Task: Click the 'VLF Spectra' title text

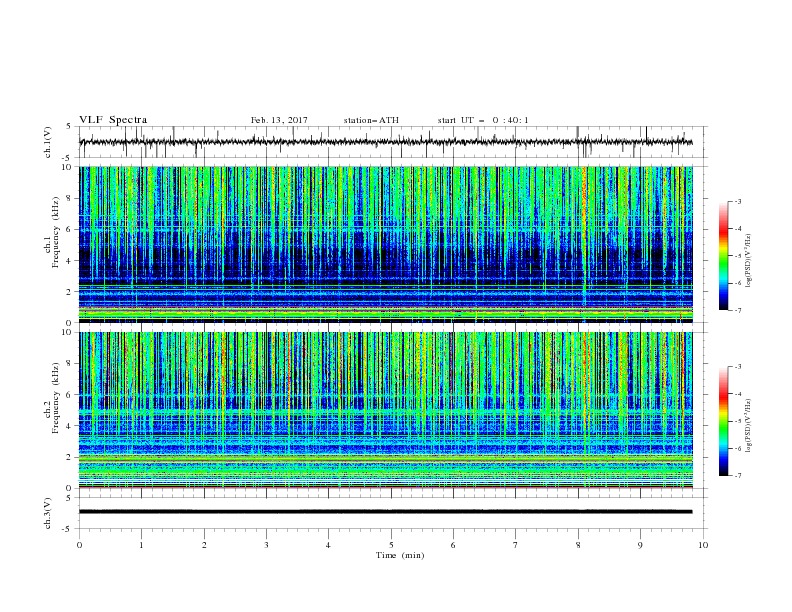Action: [x=113, y=120]
